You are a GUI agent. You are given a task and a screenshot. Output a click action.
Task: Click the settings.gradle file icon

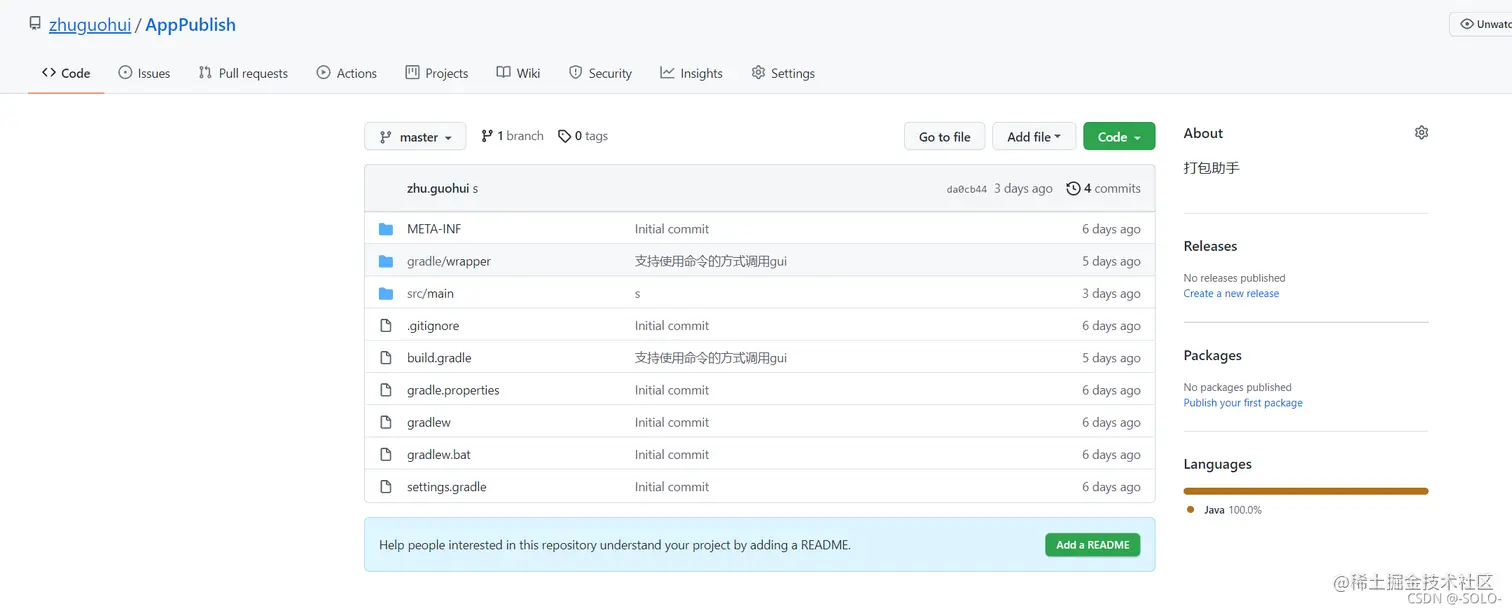[386, 487]
